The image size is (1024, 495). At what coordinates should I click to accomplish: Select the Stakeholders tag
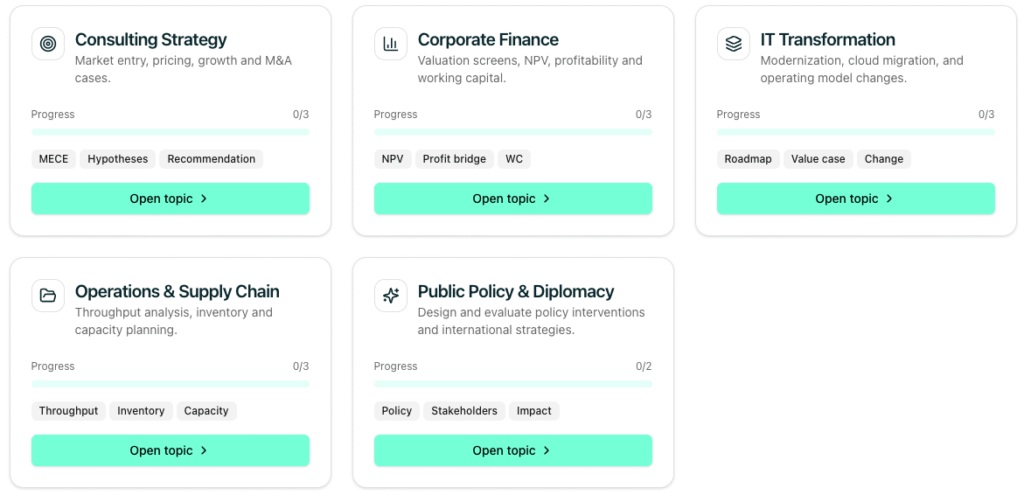click(464, 411)
